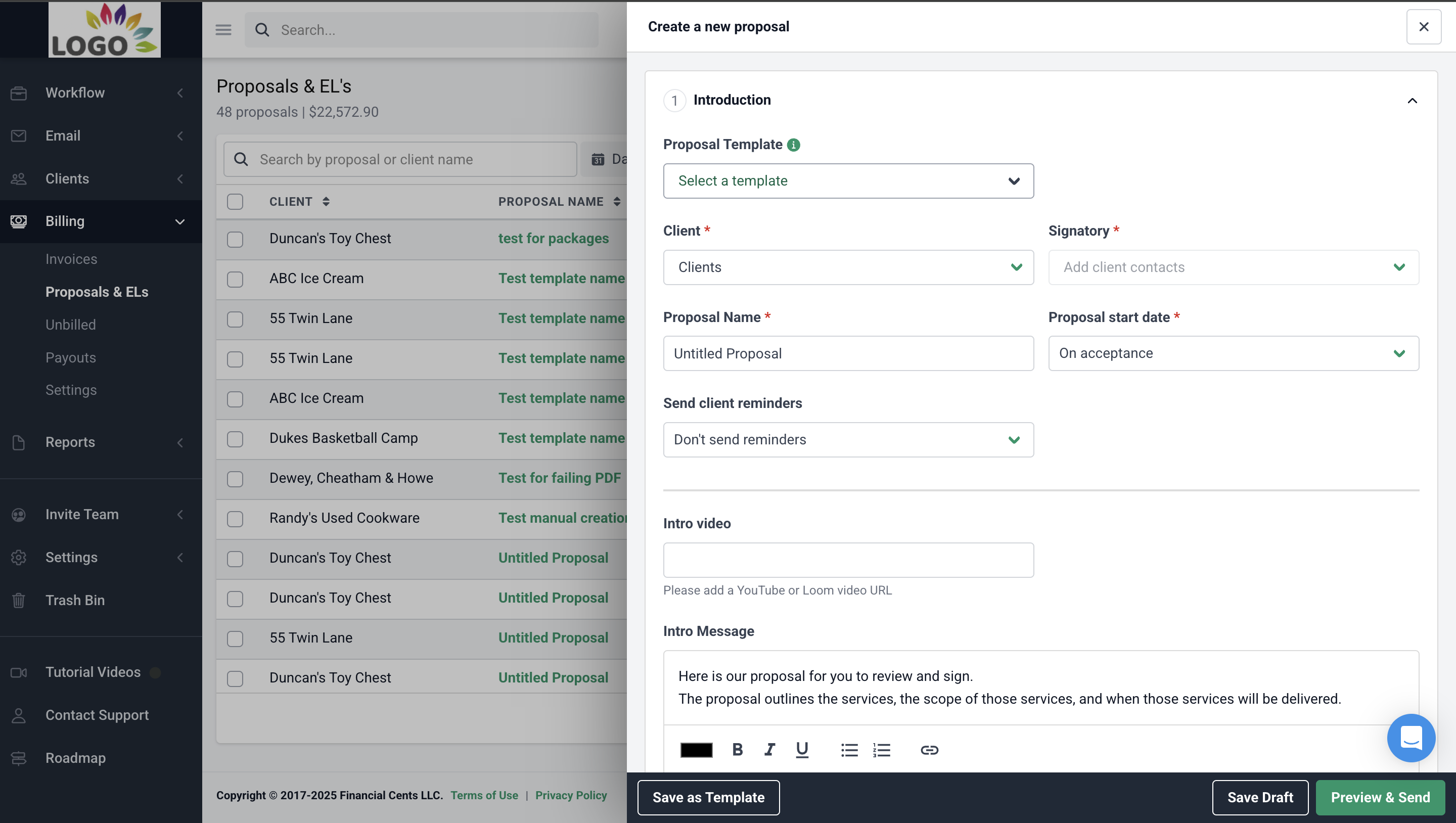This screenshot has height=823, width=1456.
Task: Click the Email sidebar icon
Action: point(19,135)
